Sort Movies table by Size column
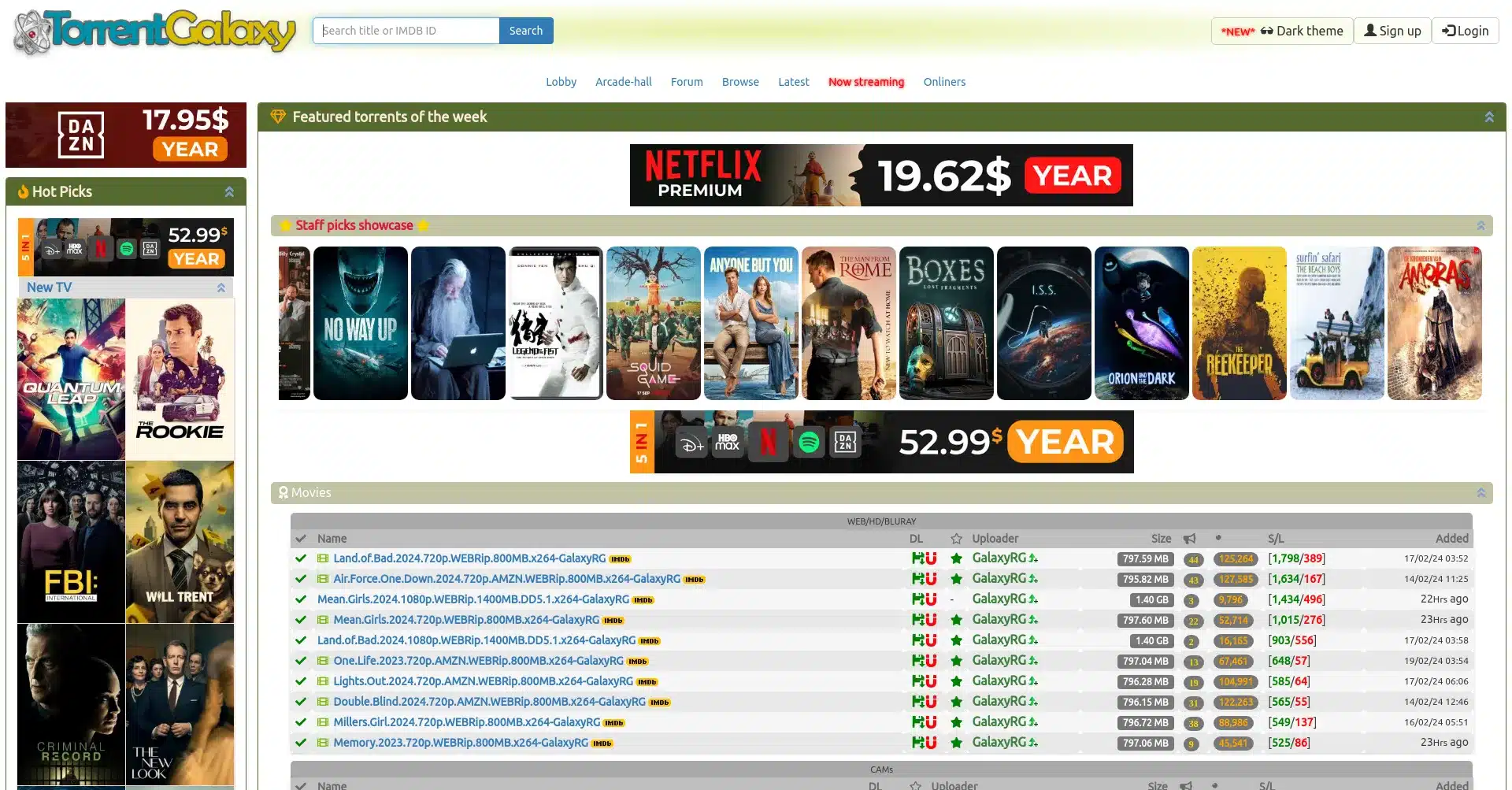Image resolution: width=1512 pixels, height=790 pixels. [x=1161, y=539]
